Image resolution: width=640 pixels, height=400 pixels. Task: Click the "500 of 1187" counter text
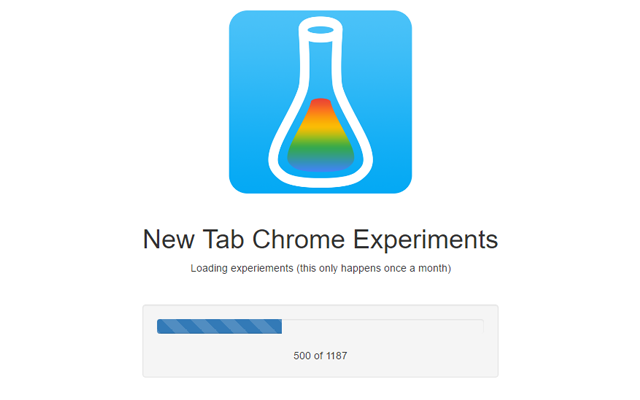click(320, 356)
